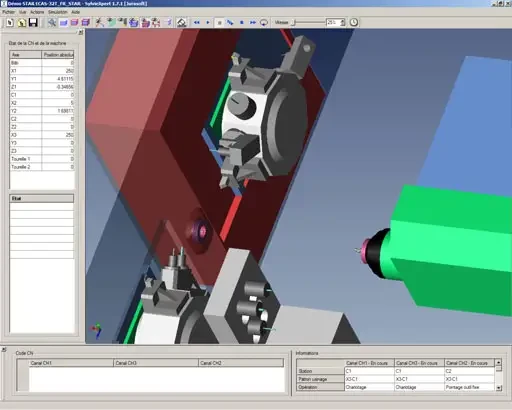Viewport: 512px width, 410px height.
Task: Click the rewind simulation double-arrow button
Action: pos(197,23)
